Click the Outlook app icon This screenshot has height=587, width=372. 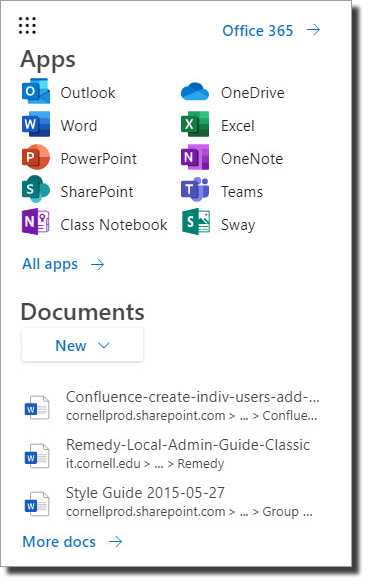(x=36, y=91)
